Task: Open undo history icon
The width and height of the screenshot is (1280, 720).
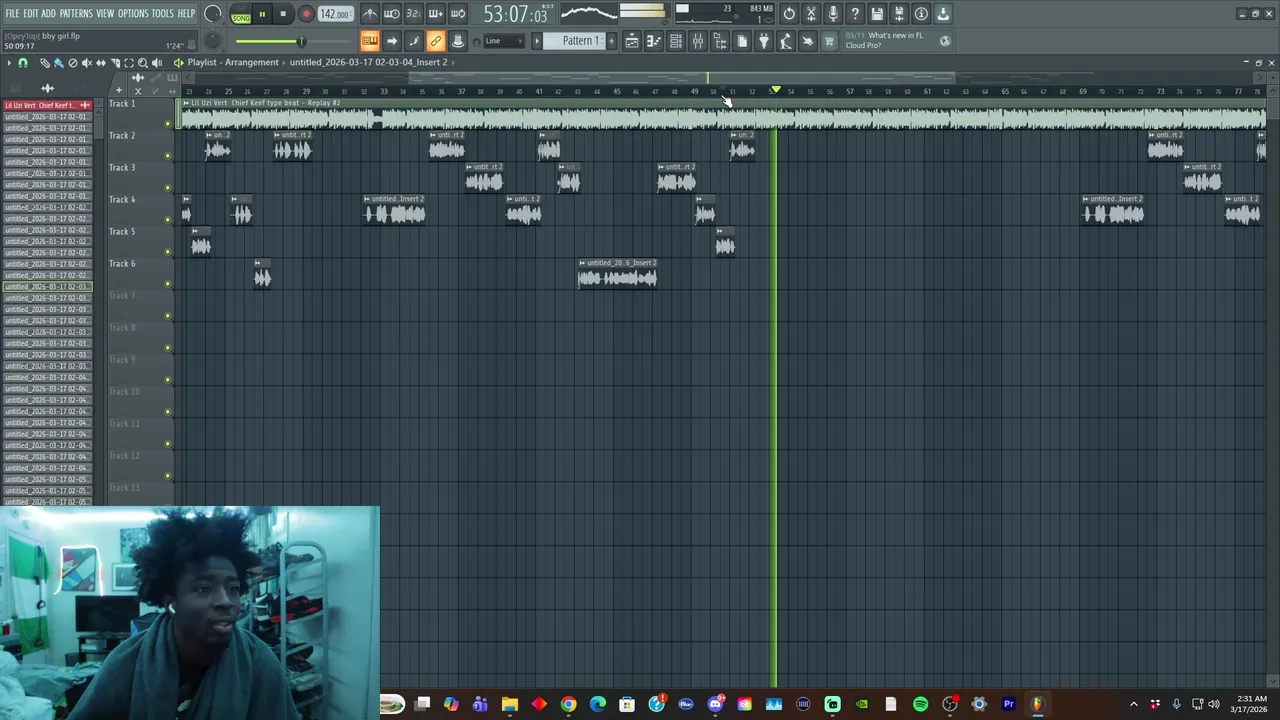Action: [789, 14]
